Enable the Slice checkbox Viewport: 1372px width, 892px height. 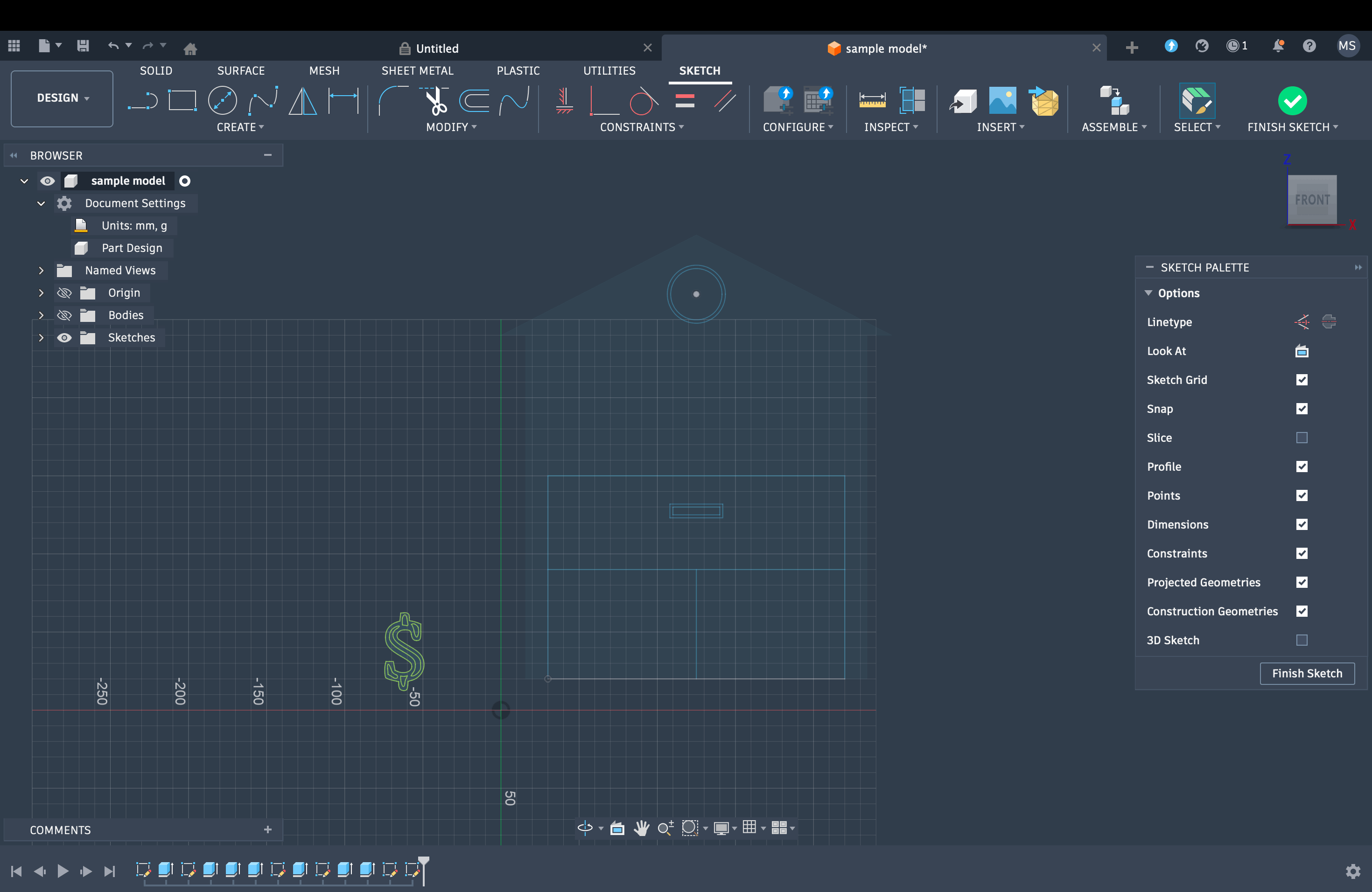click(x=1301, y=438)
